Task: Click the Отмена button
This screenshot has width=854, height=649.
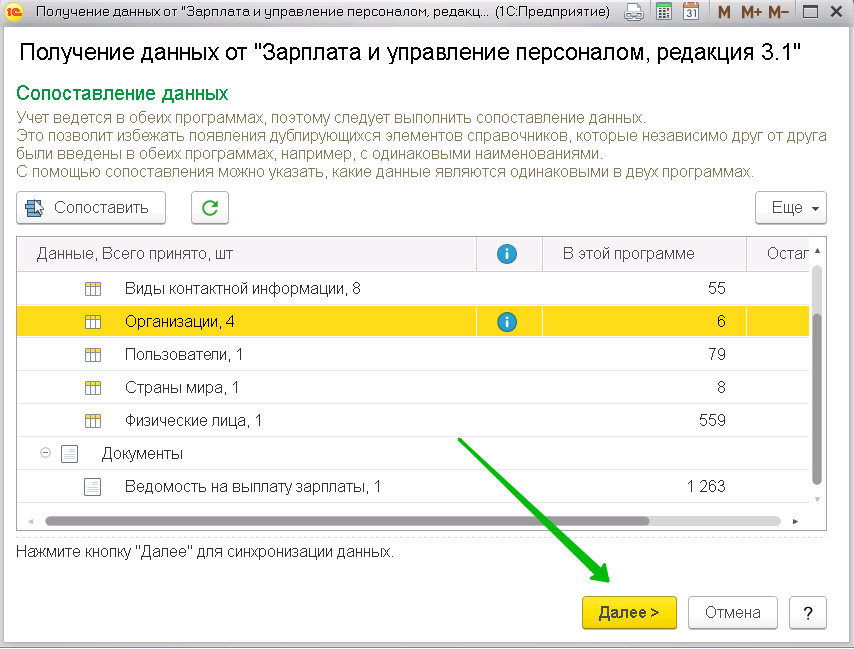Action: pos(733,613)
